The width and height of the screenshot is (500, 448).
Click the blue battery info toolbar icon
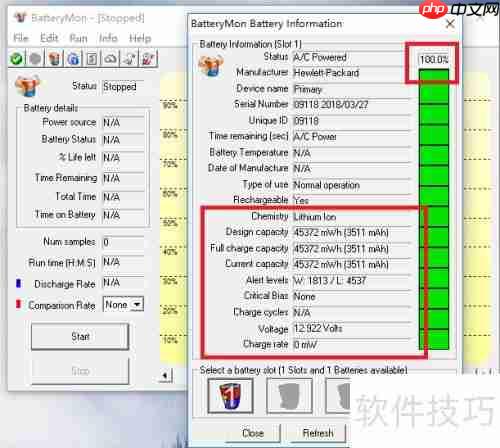[73, 59]
